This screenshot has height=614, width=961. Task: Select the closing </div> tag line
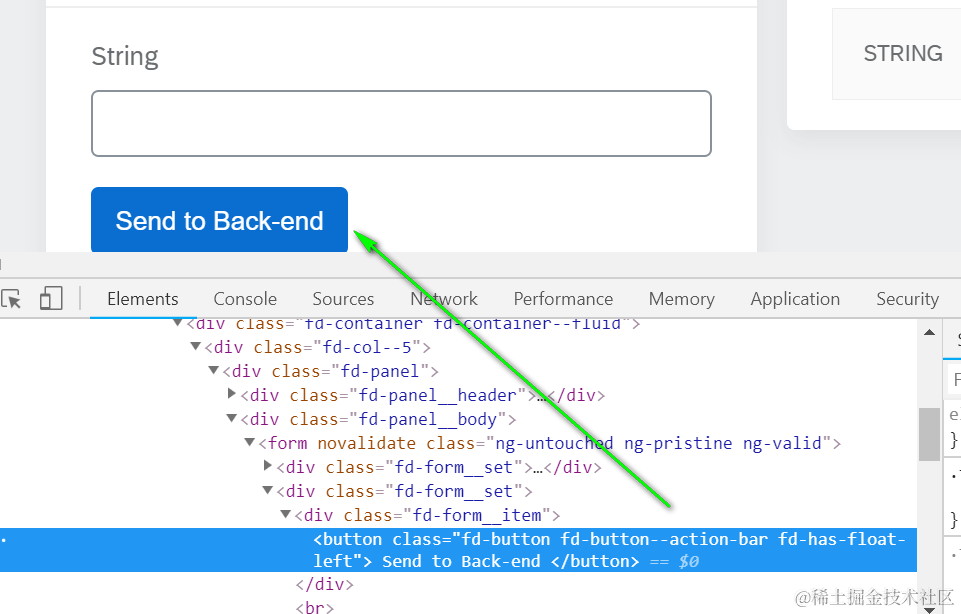pyautogui.click(x=324, y=584)
